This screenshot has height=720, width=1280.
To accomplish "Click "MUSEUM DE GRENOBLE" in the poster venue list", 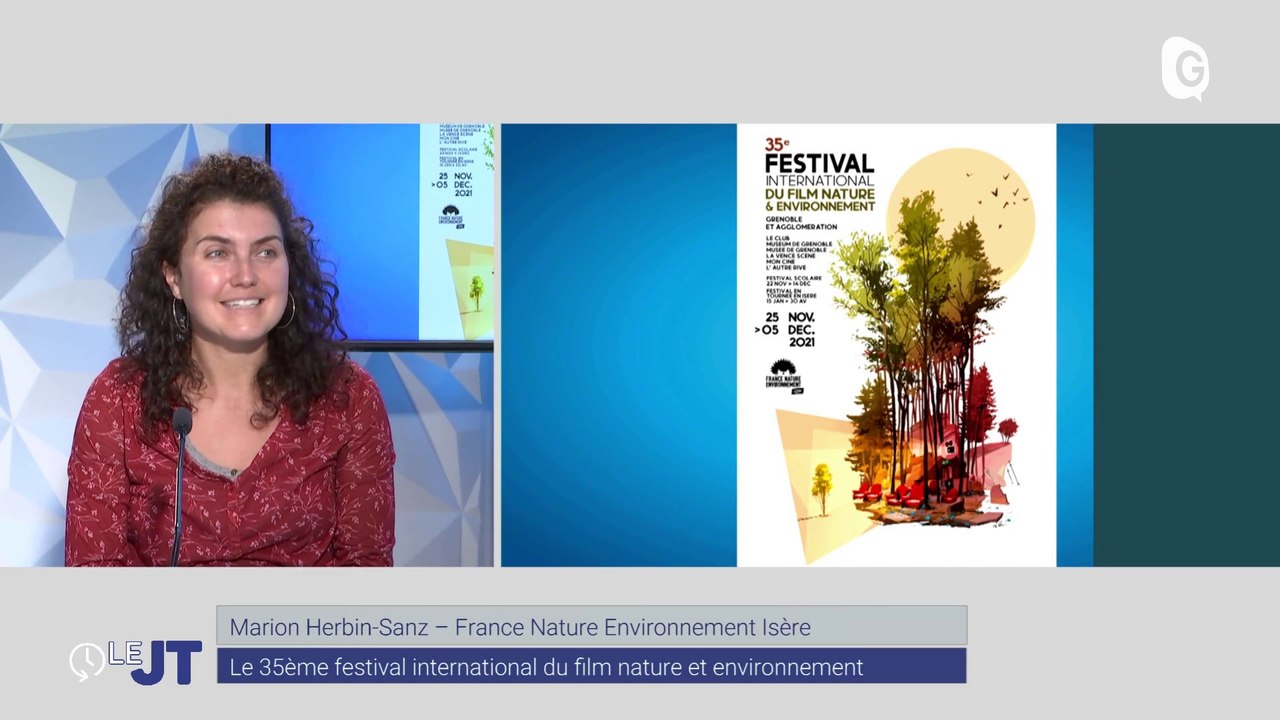I will (799, 244).
